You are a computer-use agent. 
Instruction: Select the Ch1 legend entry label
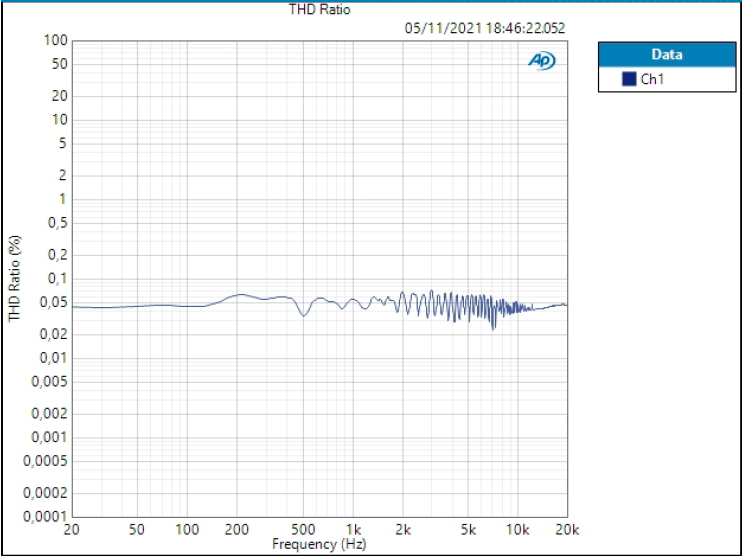coord(652,79)
